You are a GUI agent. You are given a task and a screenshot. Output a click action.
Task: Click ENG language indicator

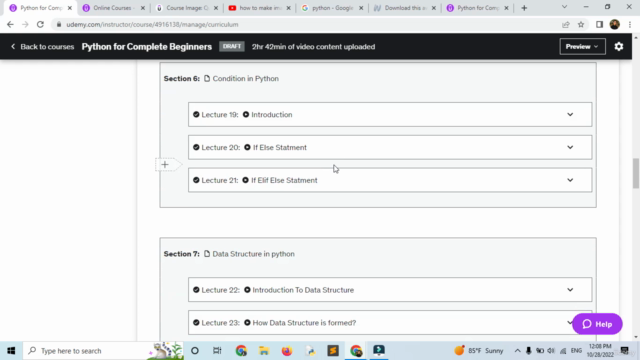576,351
